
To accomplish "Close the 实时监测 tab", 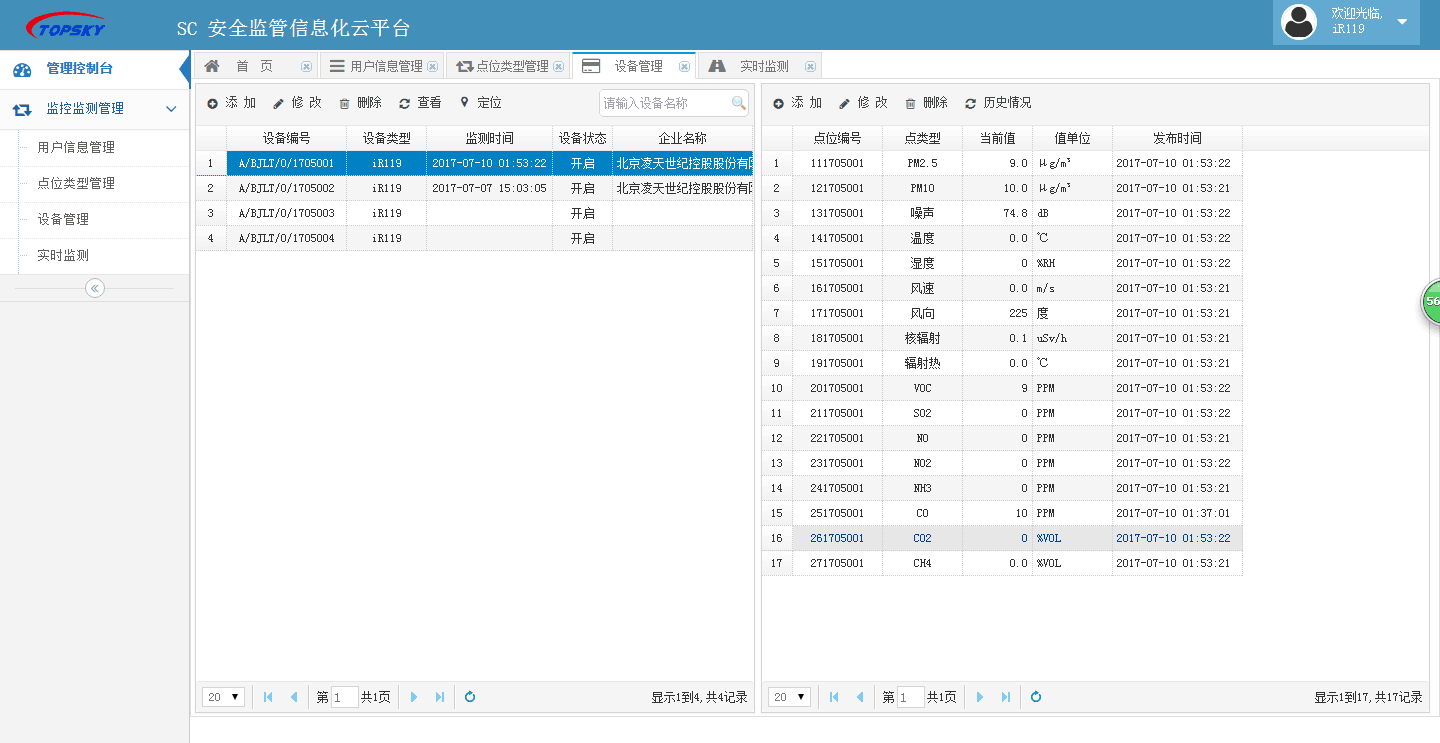I will [x=810, y=67].
